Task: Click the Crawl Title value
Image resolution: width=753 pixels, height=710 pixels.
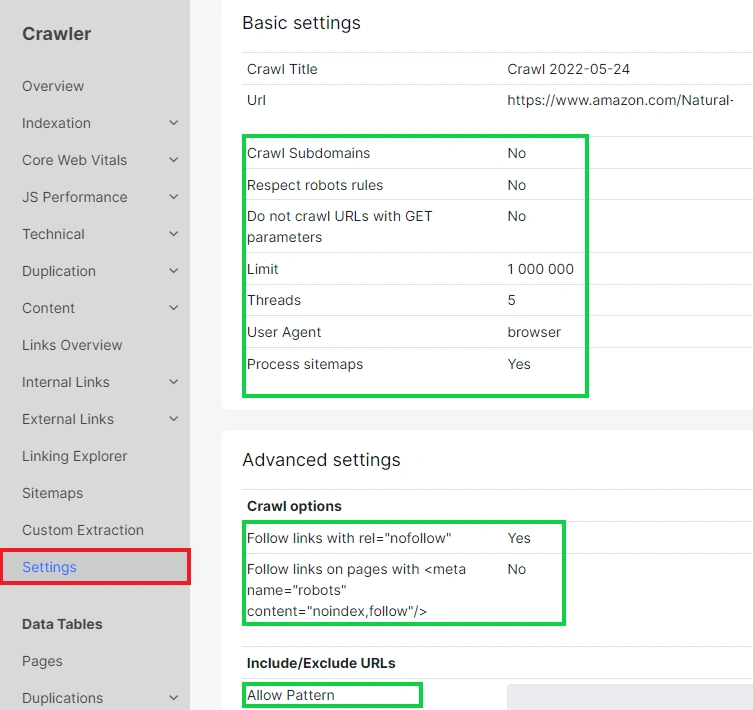Action: pyautogui.click(x=568, y=69)
